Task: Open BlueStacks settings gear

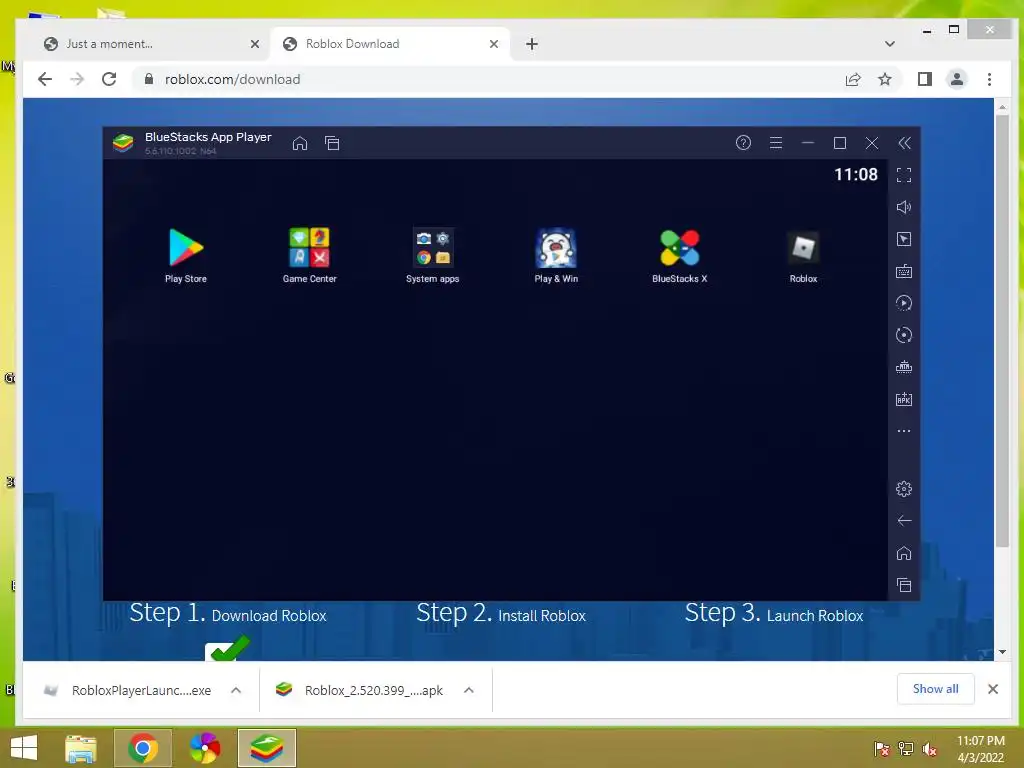Action: click(904, 488)
